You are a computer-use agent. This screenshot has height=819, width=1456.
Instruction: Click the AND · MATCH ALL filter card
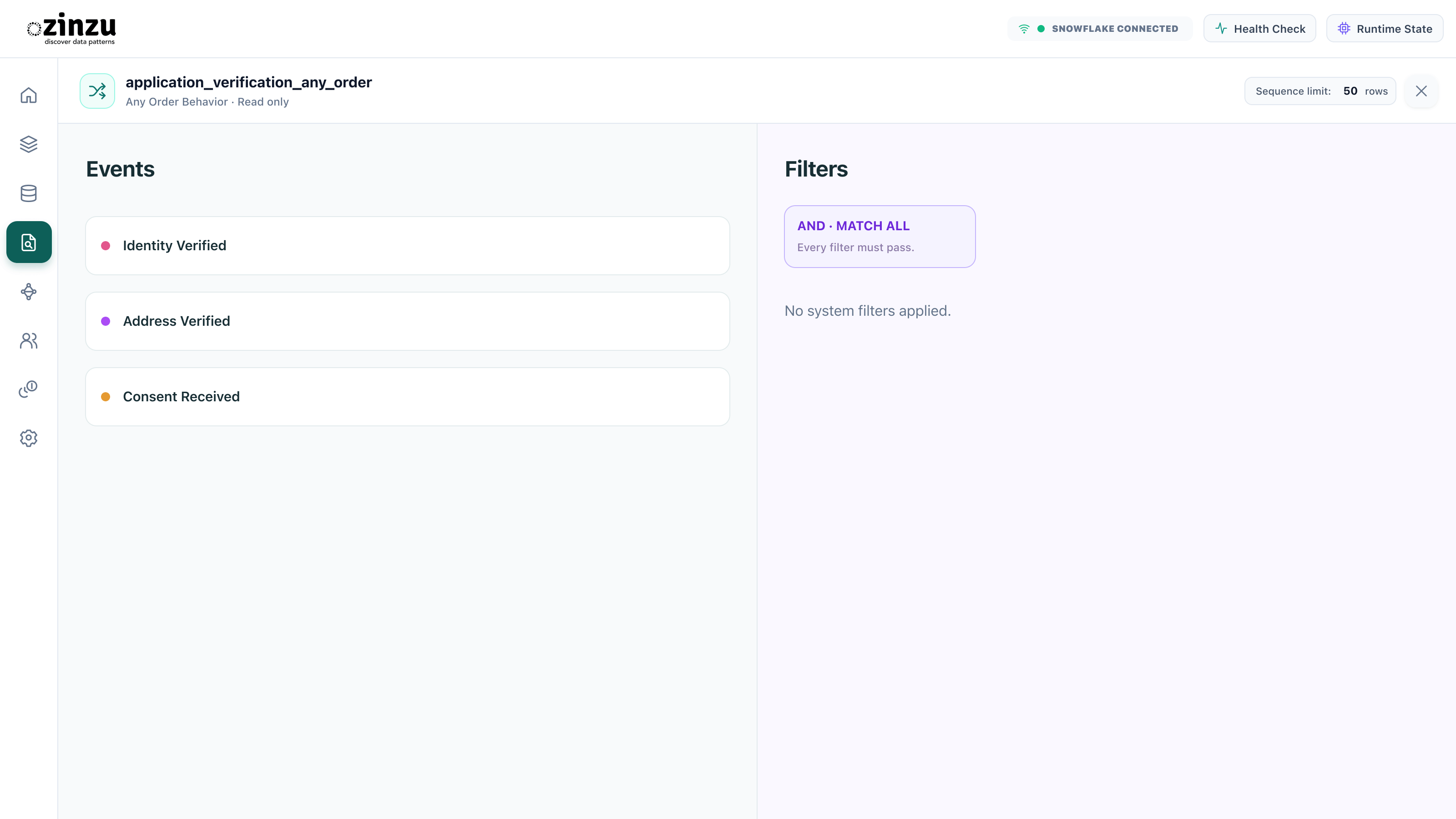[x=880, y=236]
